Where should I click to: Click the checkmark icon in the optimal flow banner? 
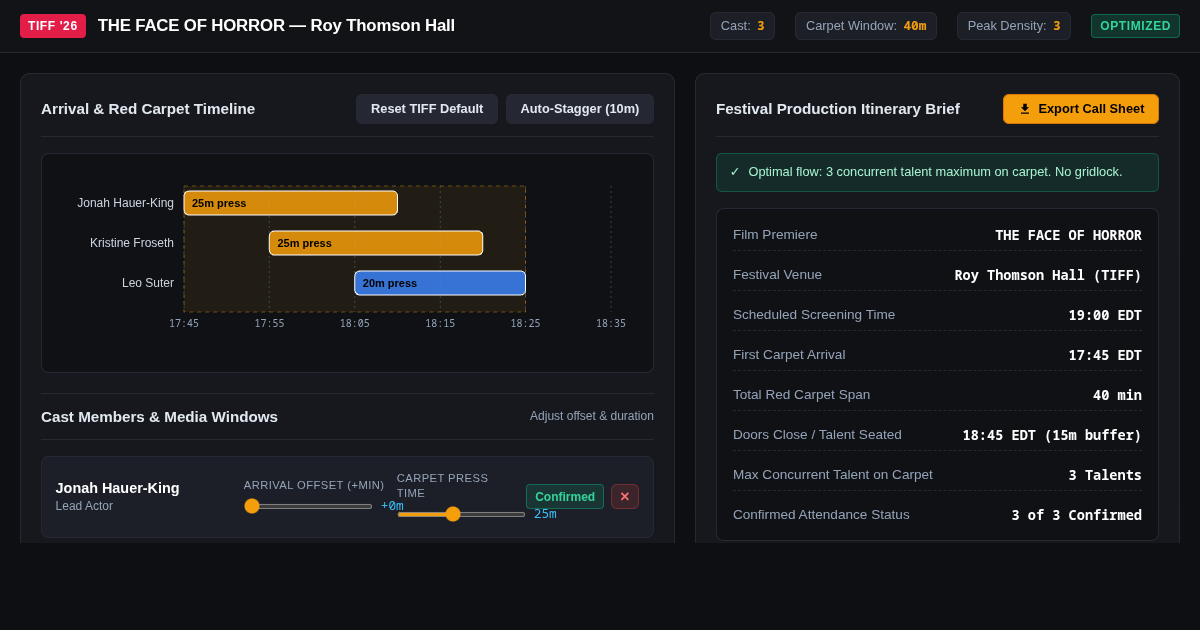[x=735, y=172]
